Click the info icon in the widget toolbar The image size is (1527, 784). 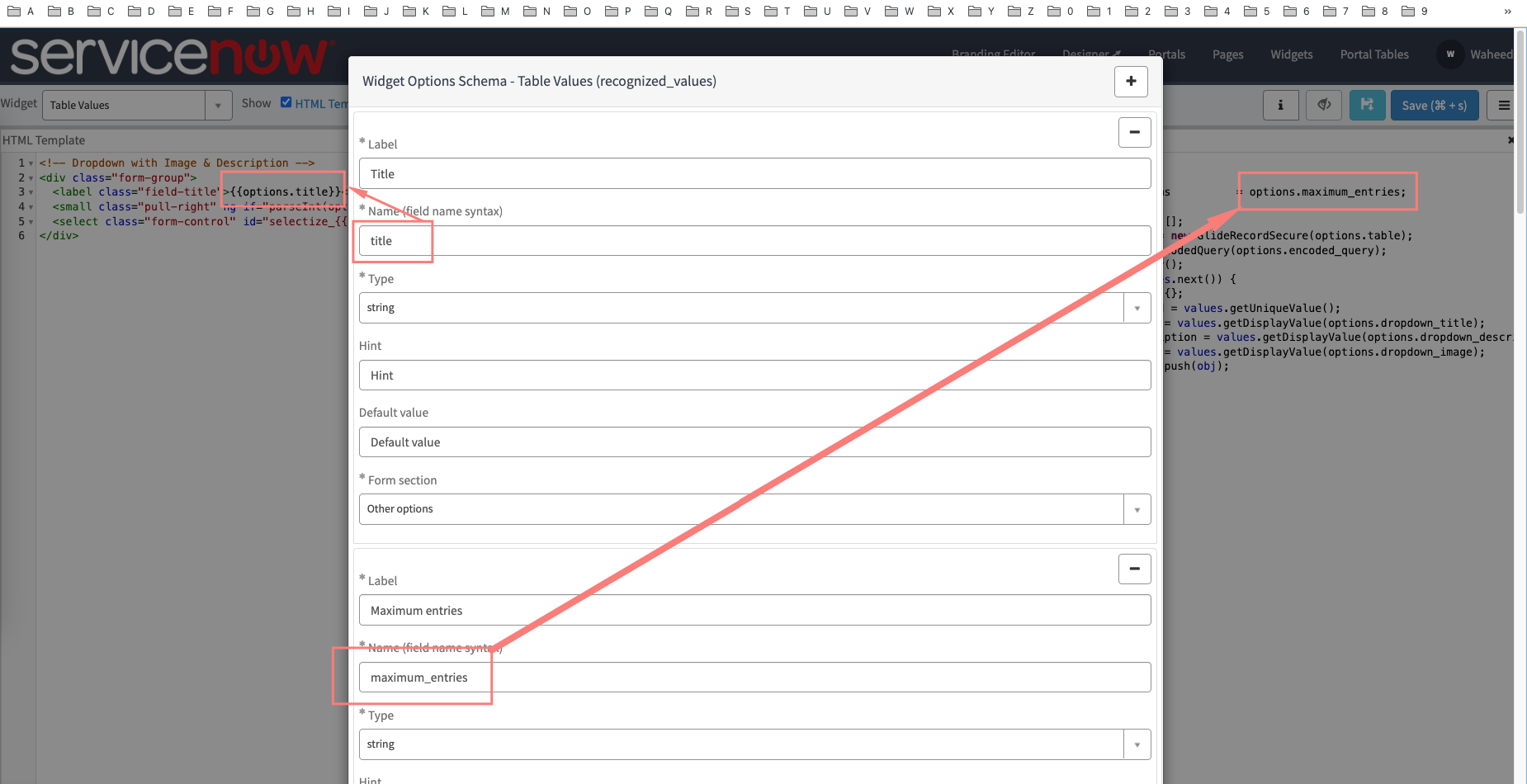coord(1280,105)
